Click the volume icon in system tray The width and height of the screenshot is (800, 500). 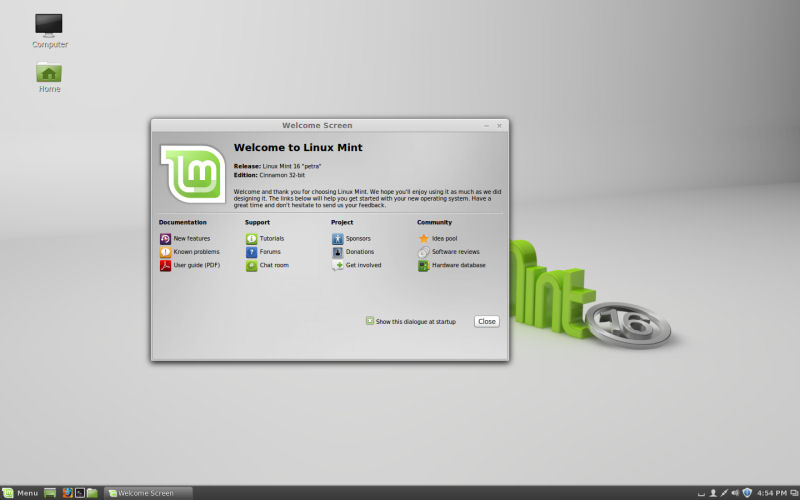pos(735,493)
